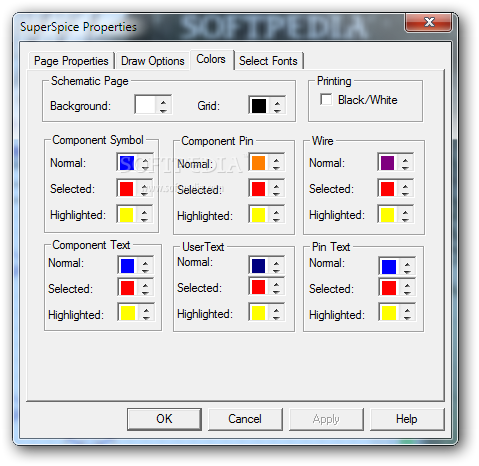This screenshot has width=479, height=466.
Task: Click the yellow Pin Text Highlighted swatch
Action: pos(389,313)
